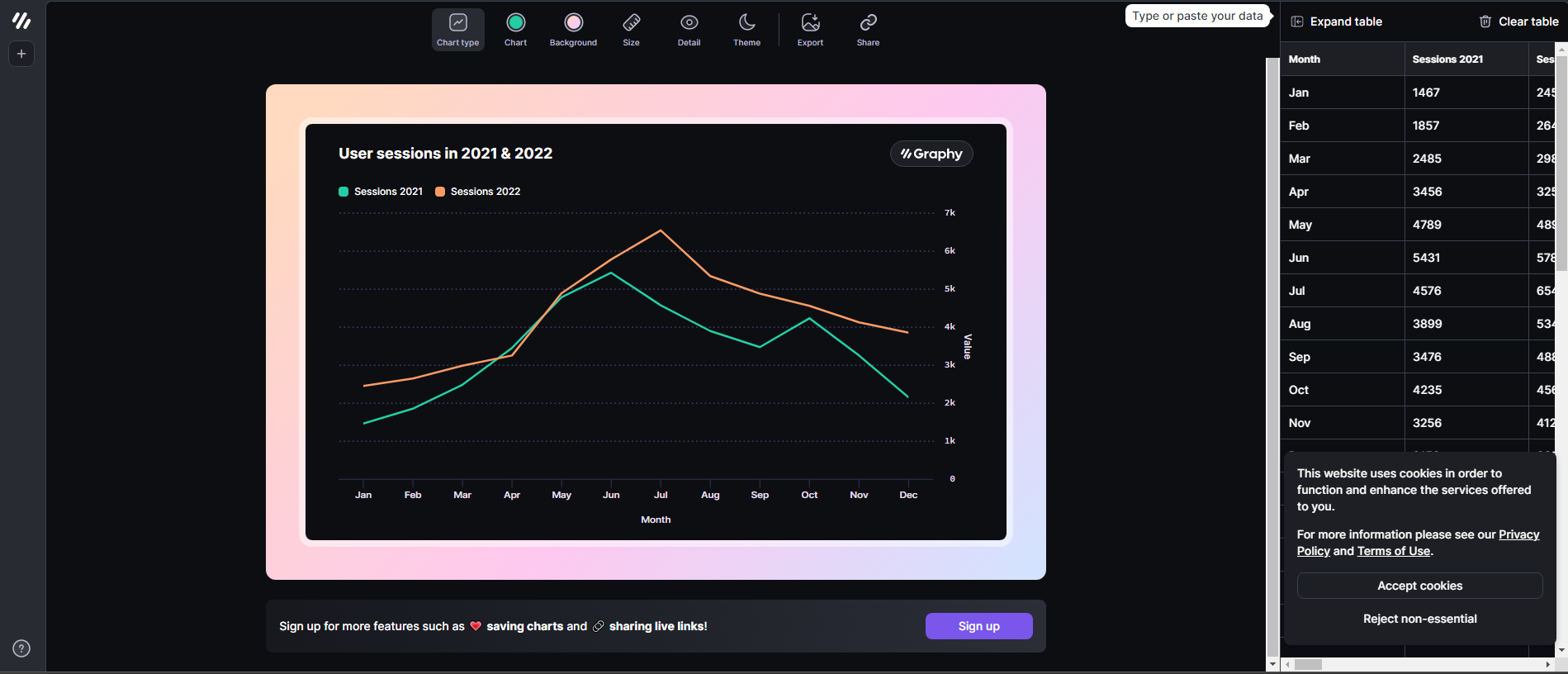This screenshot has height=674, width=1568.
Task: Open the Privacy Policy link
Action: pyautogui.click(x=1518, y=534)
